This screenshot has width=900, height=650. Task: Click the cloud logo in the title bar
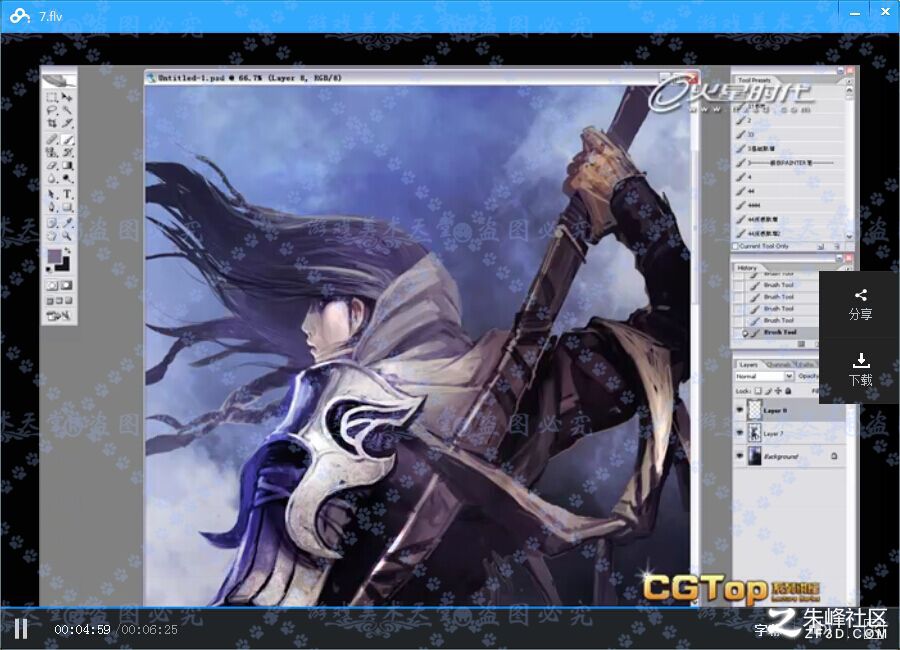pos(20,16)
